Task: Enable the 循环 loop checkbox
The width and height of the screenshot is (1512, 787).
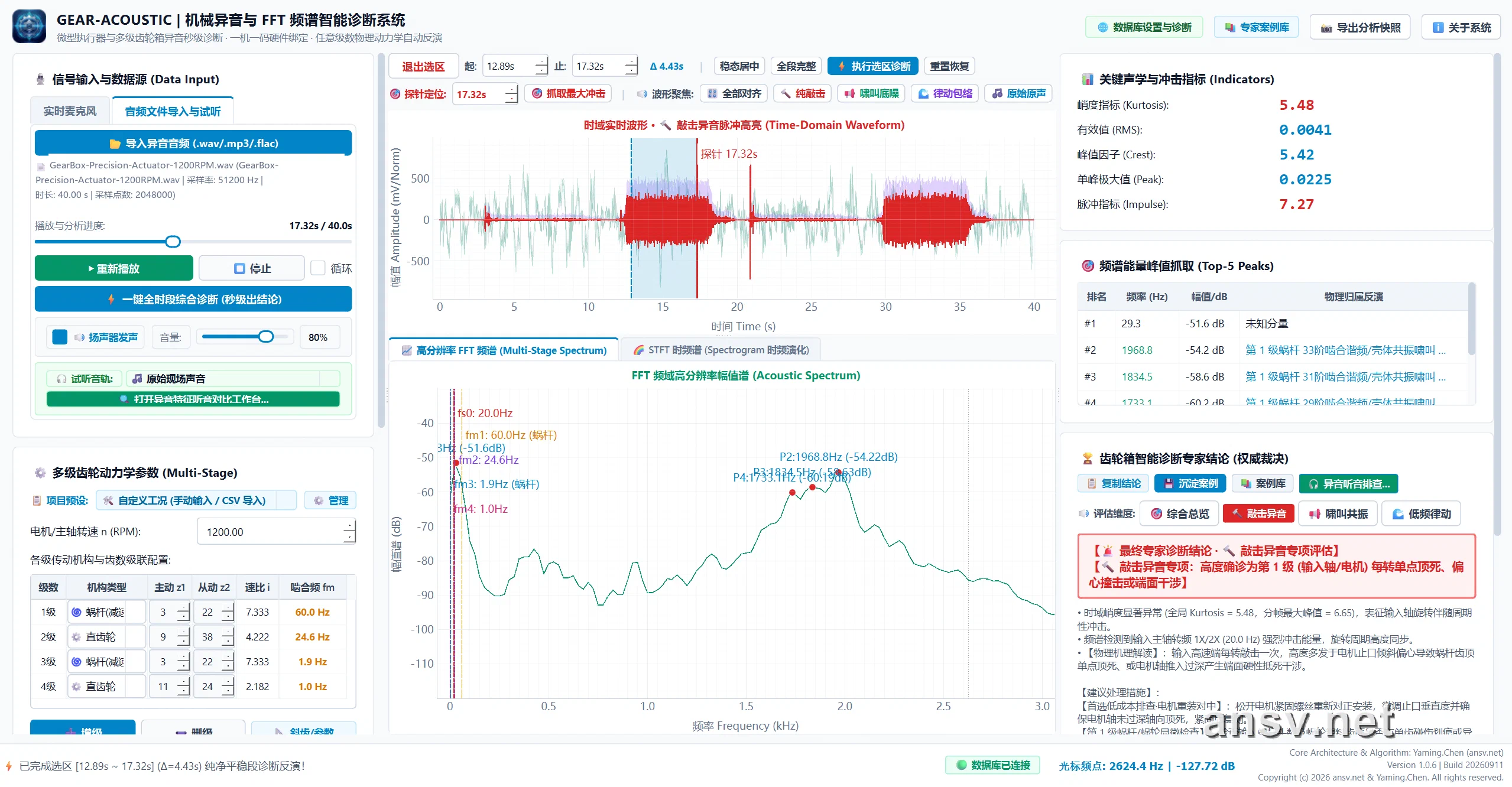Action: pos(318,268)
